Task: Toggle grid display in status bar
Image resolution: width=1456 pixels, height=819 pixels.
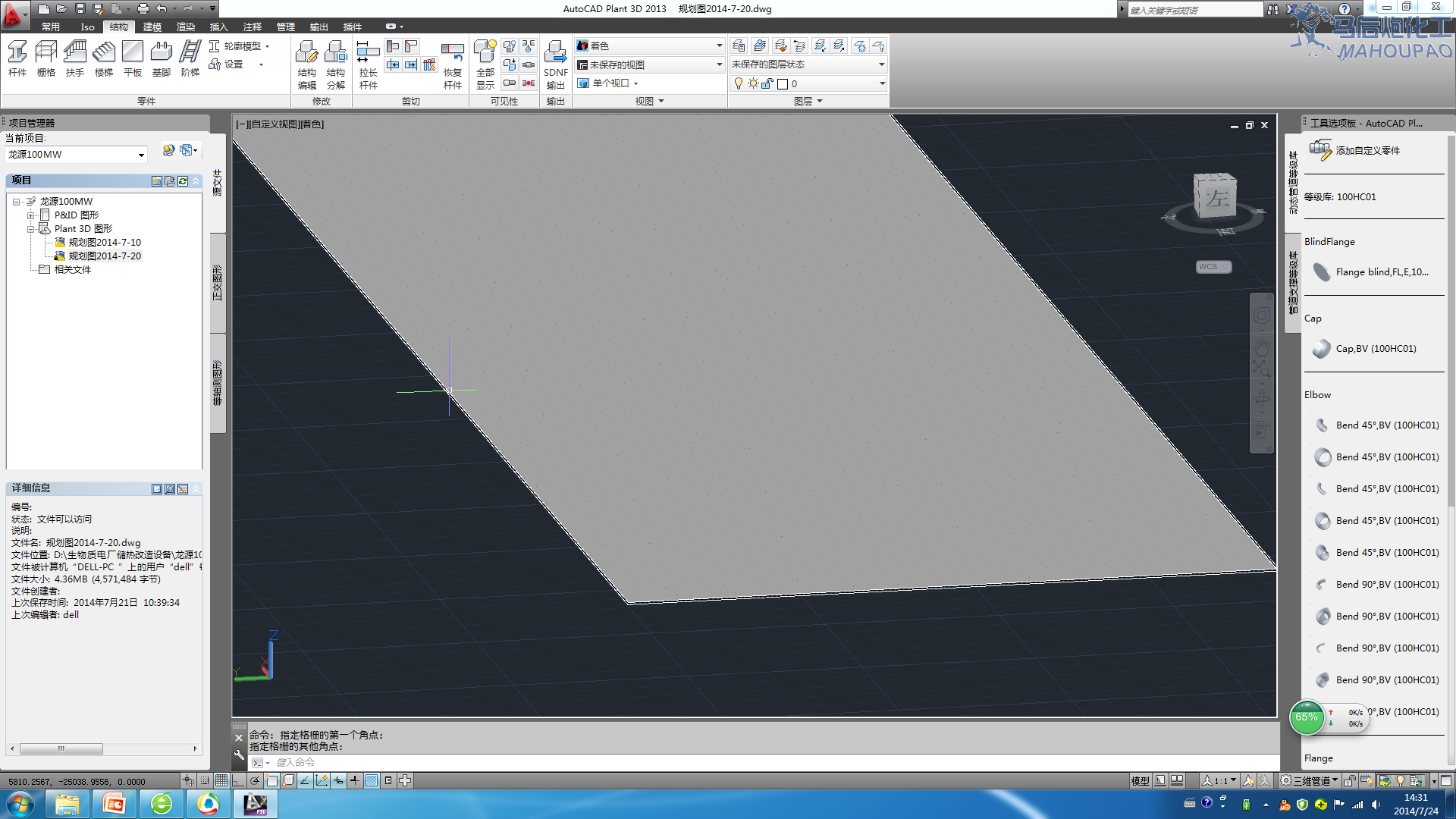Action: tap(221, 780)
